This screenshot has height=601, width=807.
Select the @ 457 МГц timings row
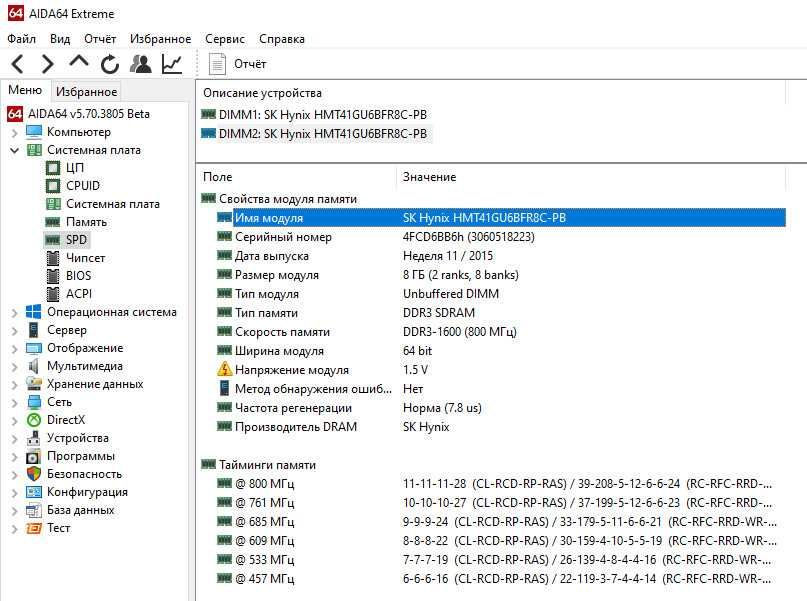(x=501, y=579)
